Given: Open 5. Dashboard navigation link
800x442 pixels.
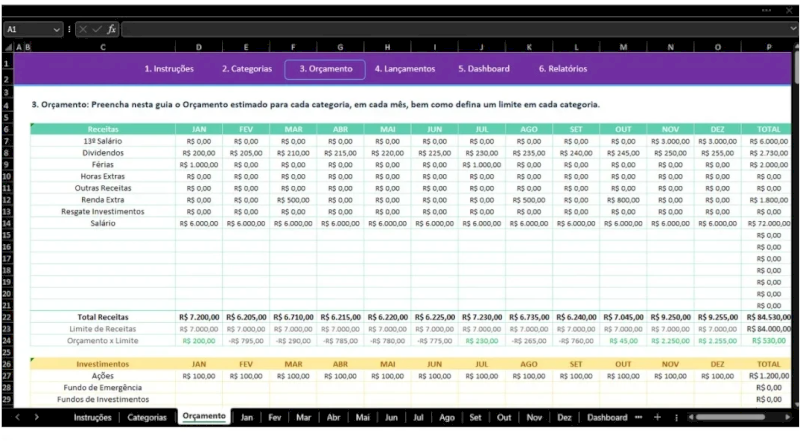Looking at the screenshot, I should click(484, 69).
